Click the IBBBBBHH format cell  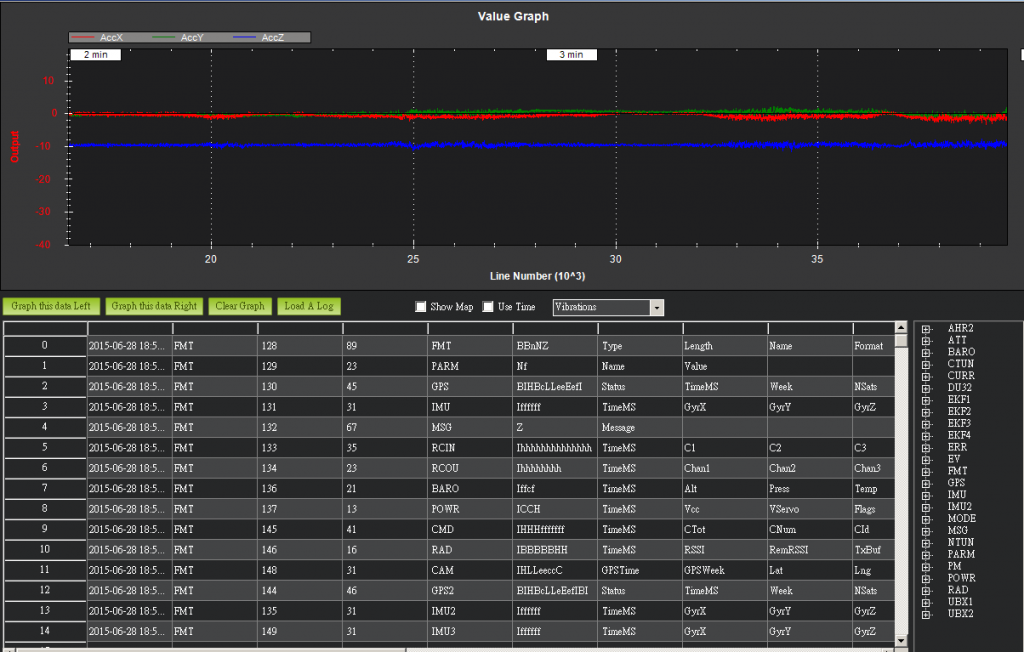coord(555,550)
